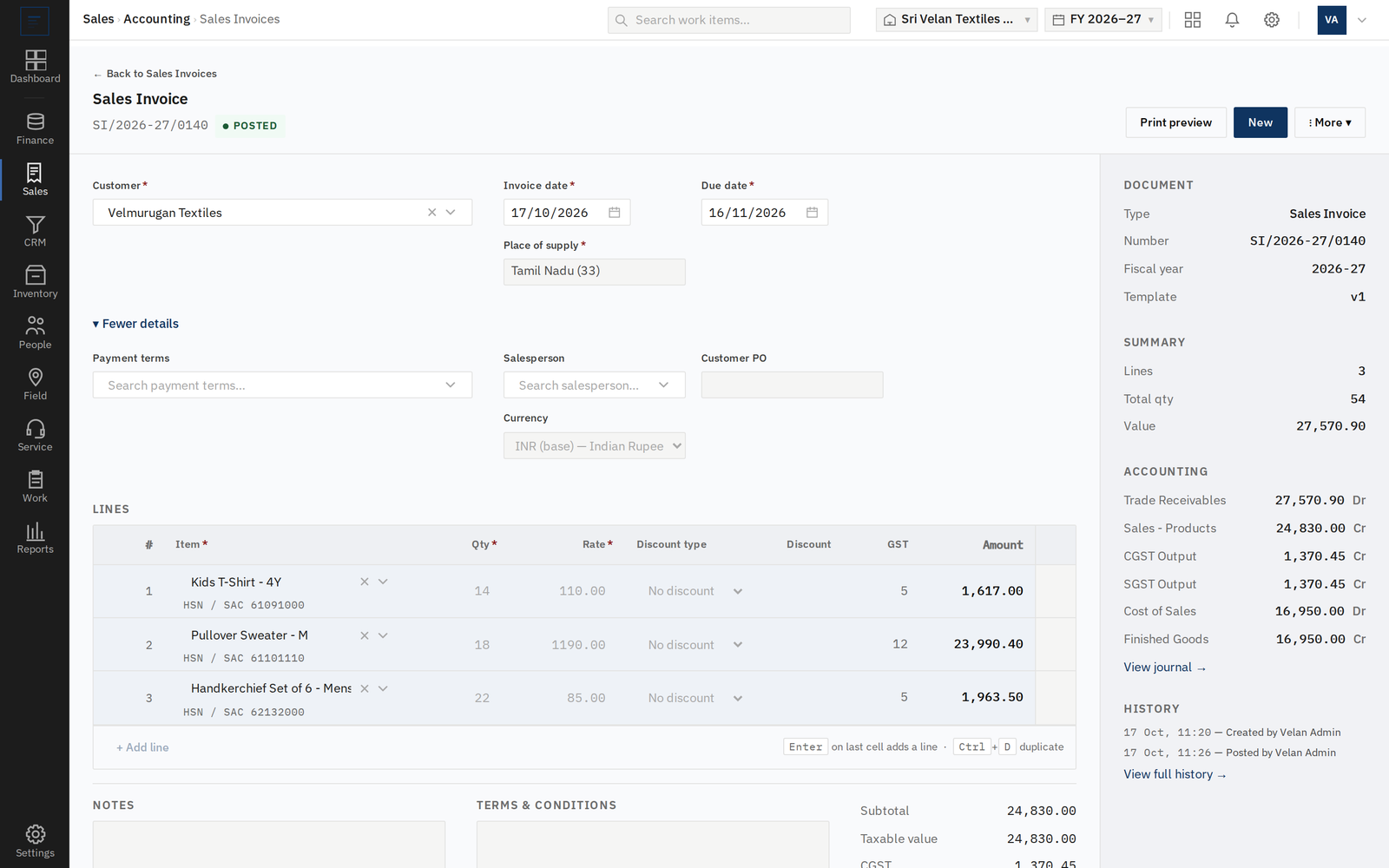Open Inventory module icon

tap(35, 282)
